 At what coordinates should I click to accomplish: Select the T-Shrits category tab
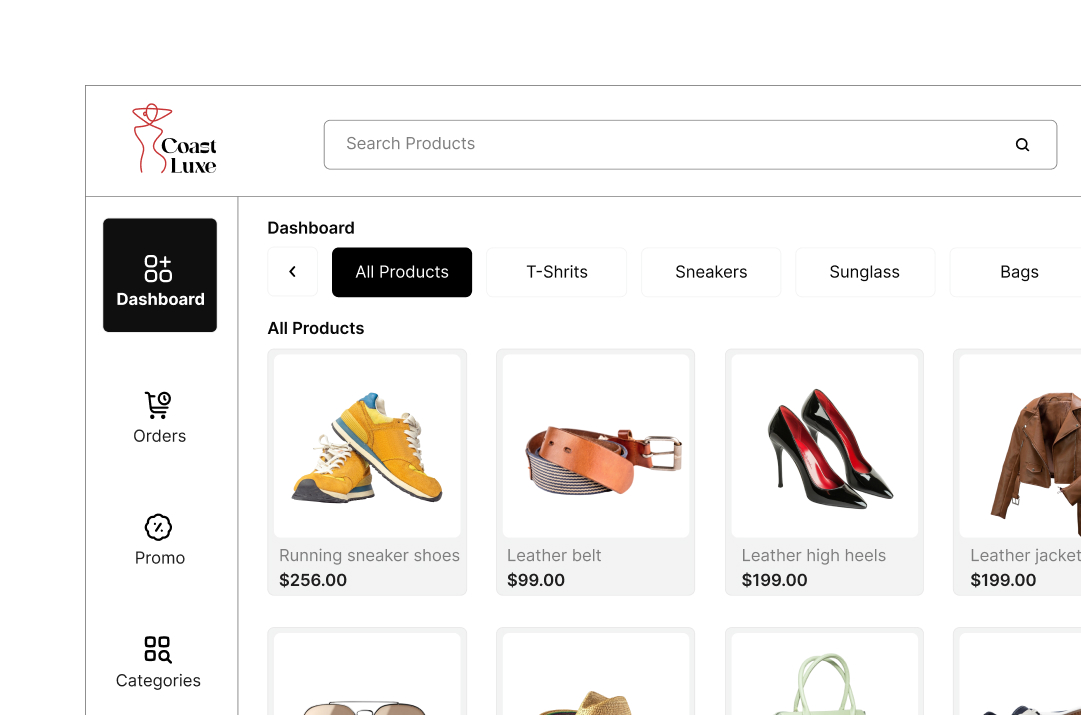tap(557, 272)
